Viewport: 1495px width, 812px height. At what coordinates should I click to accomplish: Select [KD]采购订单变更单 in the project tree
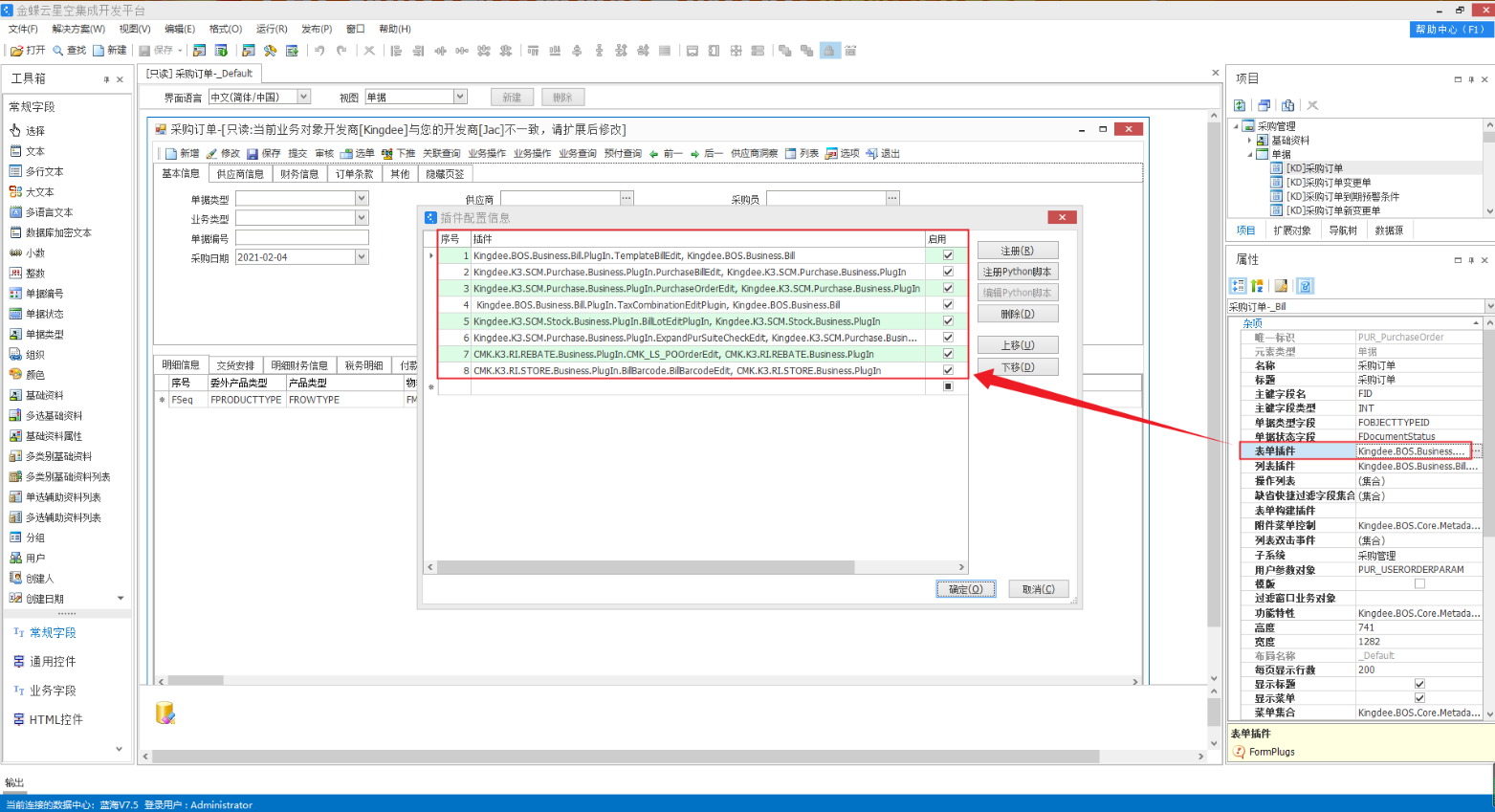point(1328,182)
